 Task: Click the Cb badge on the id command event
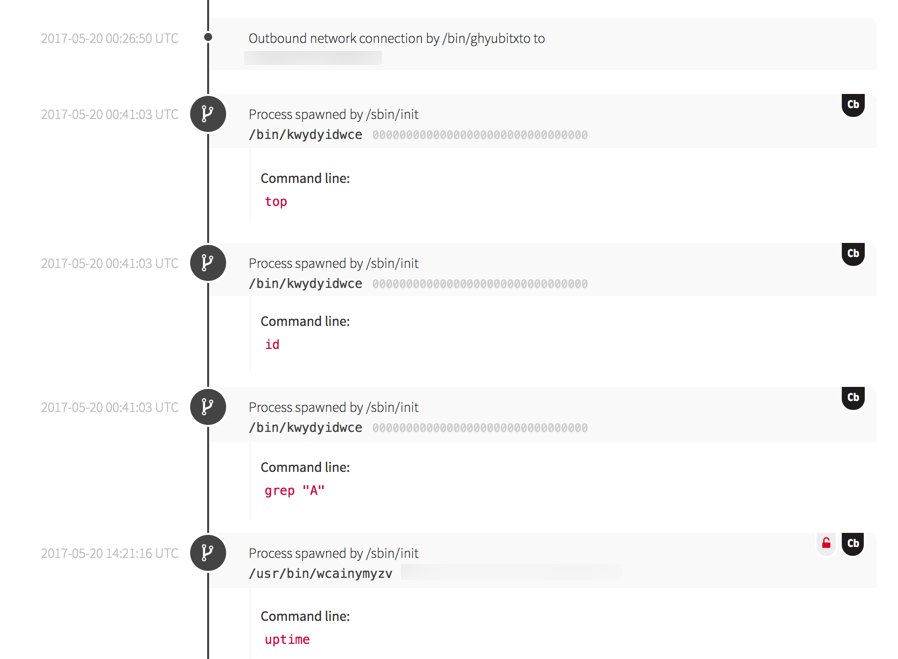(853, 254)
